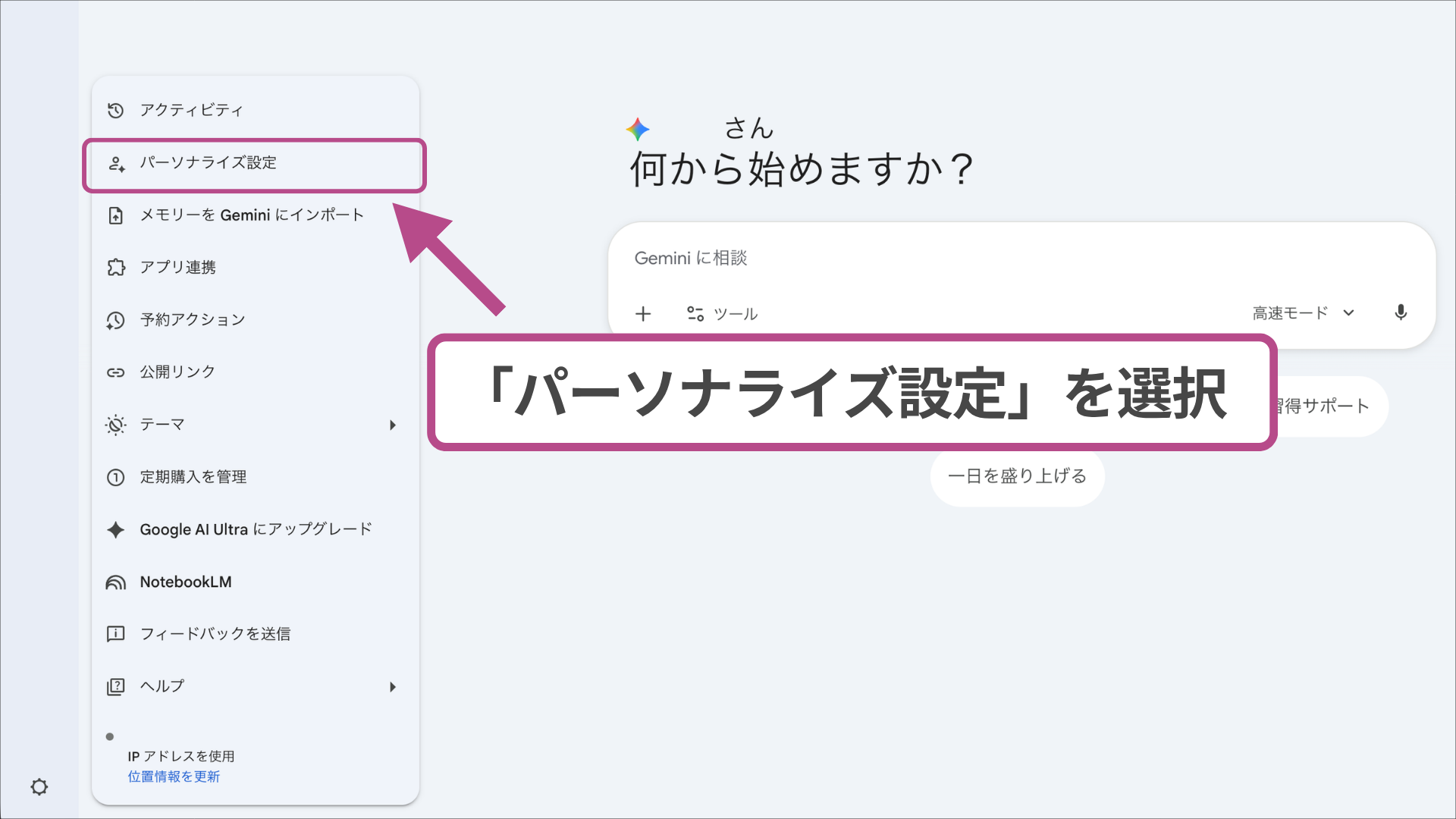1456x819 pixels.
Task: Click the personalize settings person icon
Action: pyautogui.click(x=116, y=164)
